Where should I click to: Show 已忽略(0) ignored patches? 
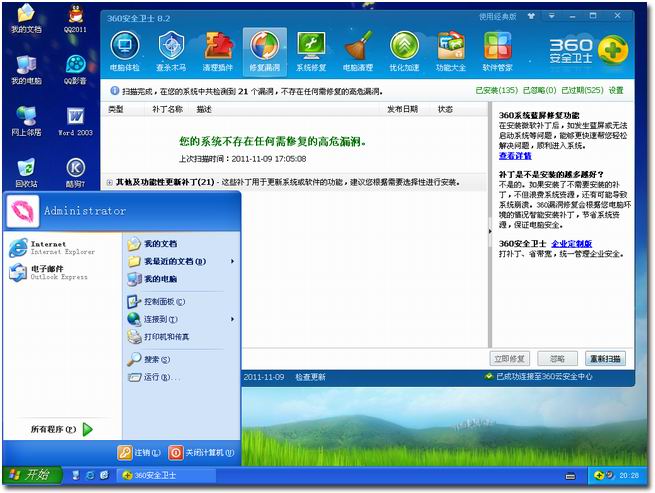[540, 90]
